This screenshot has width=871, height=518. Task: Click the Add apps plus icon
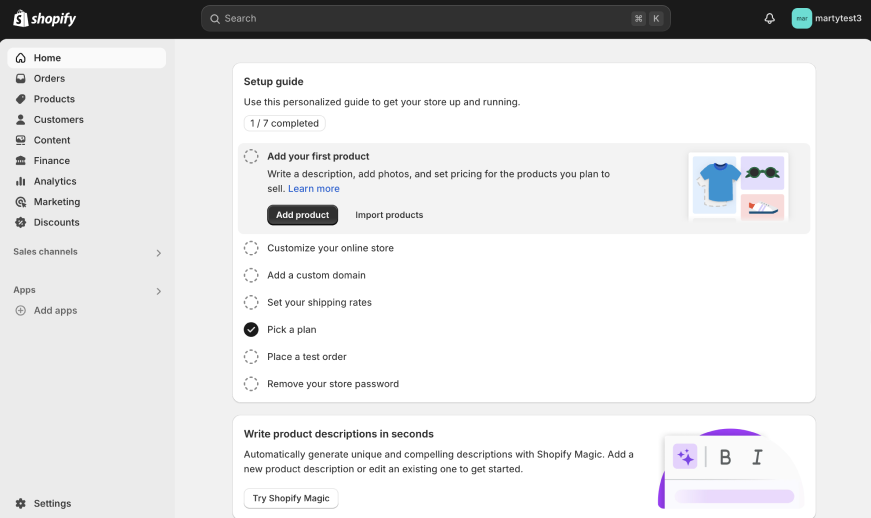coord(21,311)
